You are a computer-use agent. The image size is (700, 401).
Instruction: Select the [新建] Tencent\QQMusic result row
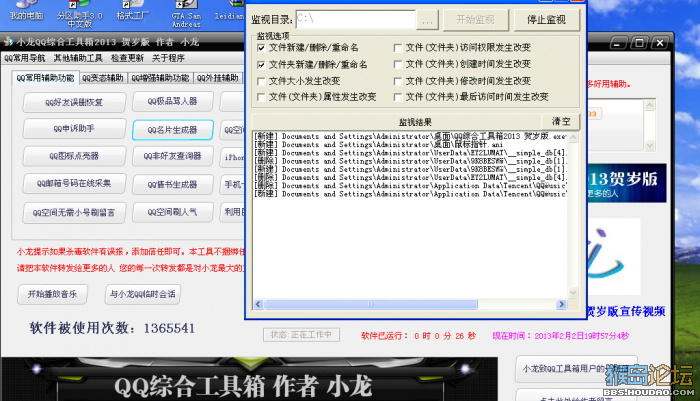410,194
